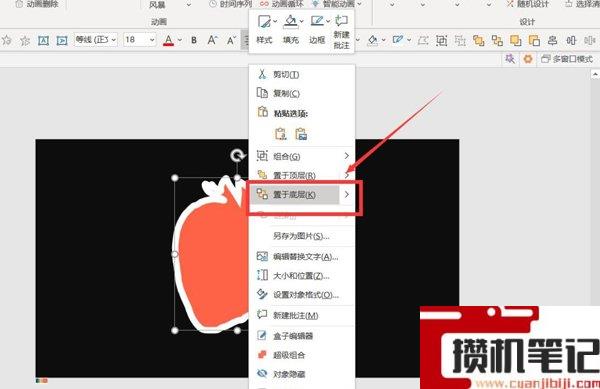The width and height of the screenshot is (600, 389).
Task: Click the ungroup objects toolbar icon
Action: point(460,40)
